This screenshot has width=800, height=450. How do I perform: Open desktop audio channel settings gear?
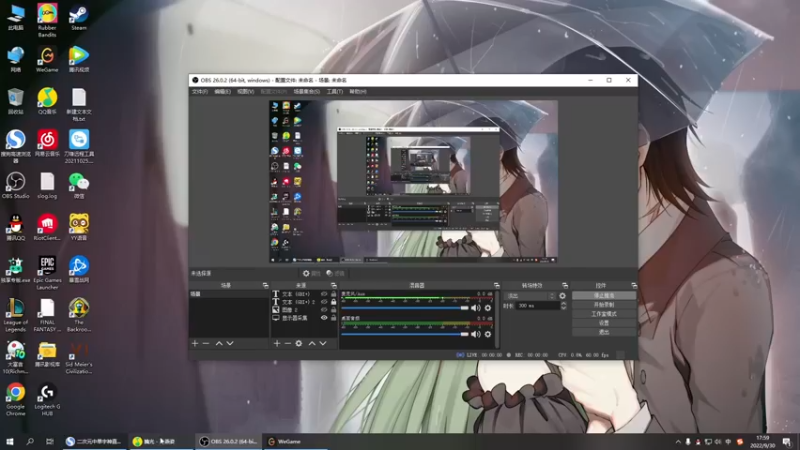coord(488,334)
